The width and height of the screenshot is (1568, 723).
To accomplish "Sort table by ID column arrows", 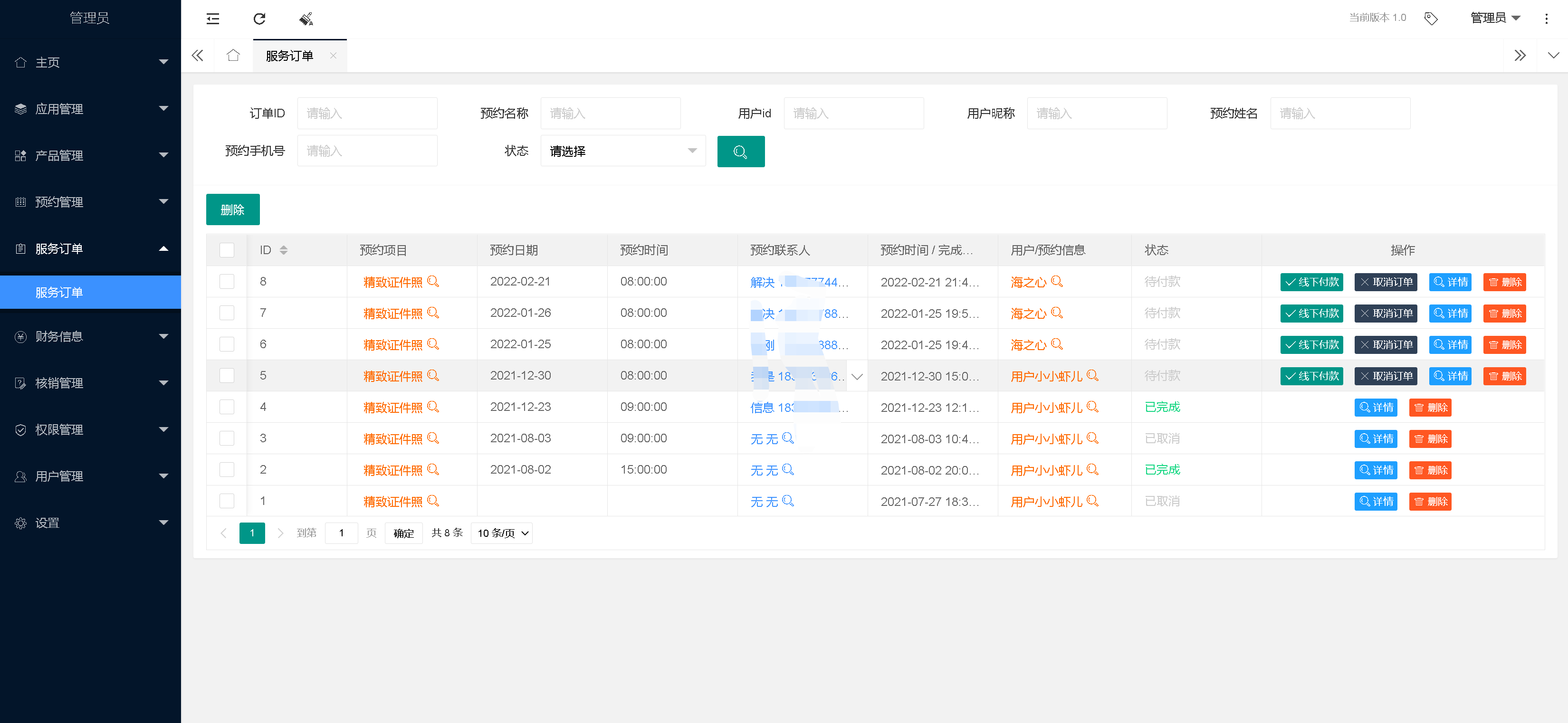I will pos(284,250).
